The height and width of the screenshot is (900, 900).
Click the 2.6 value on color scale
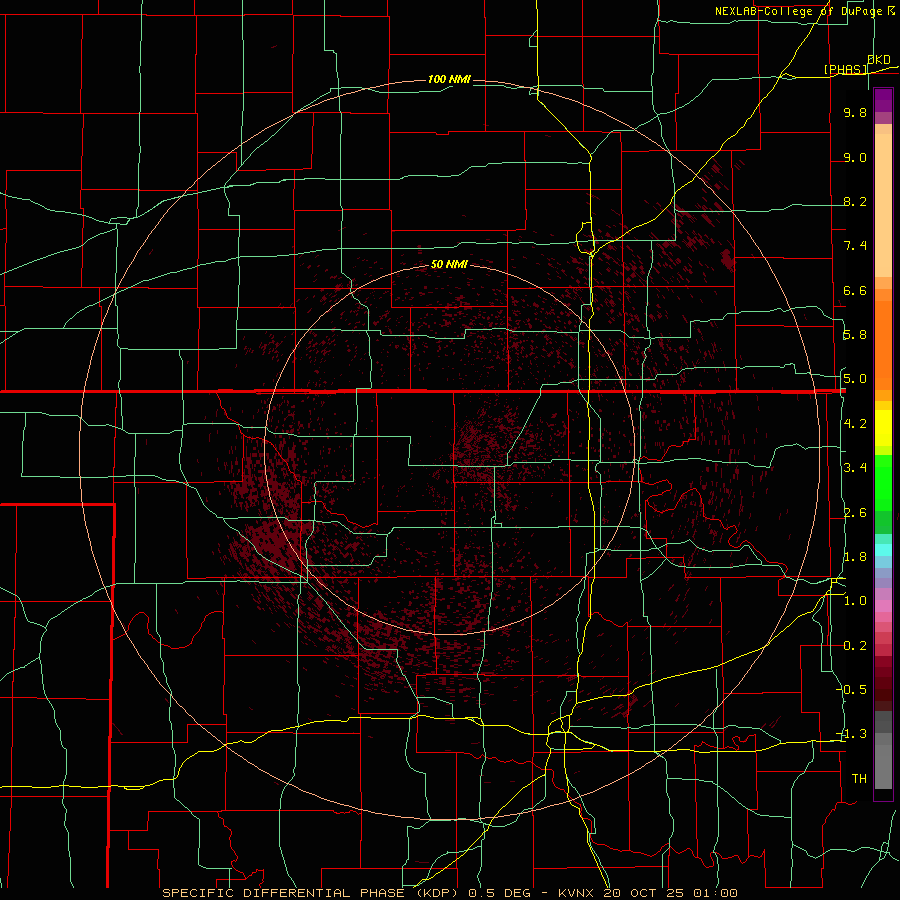click(855, 513)
